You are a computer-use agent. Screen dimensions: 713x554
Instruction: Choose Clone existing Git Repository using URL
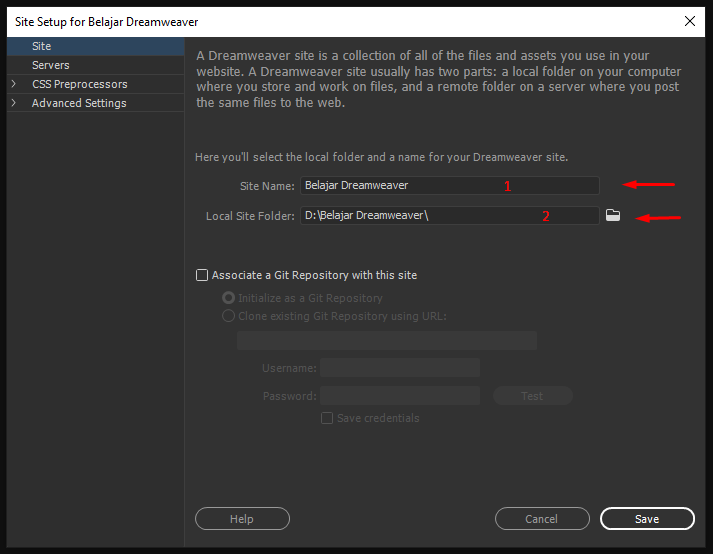coord(228,316)
